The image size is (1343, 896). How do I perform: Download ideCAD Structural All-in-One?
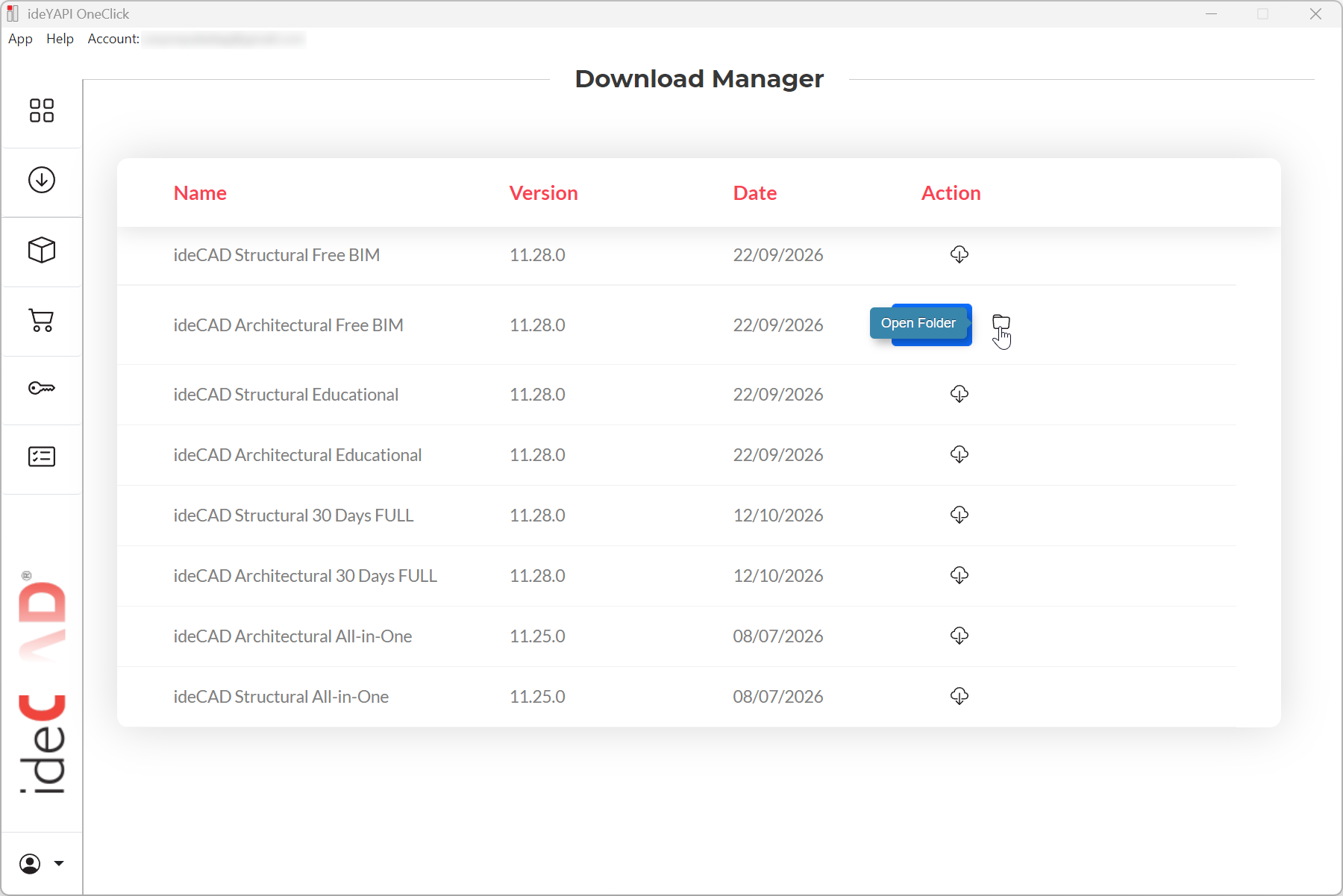click(959, 696)
